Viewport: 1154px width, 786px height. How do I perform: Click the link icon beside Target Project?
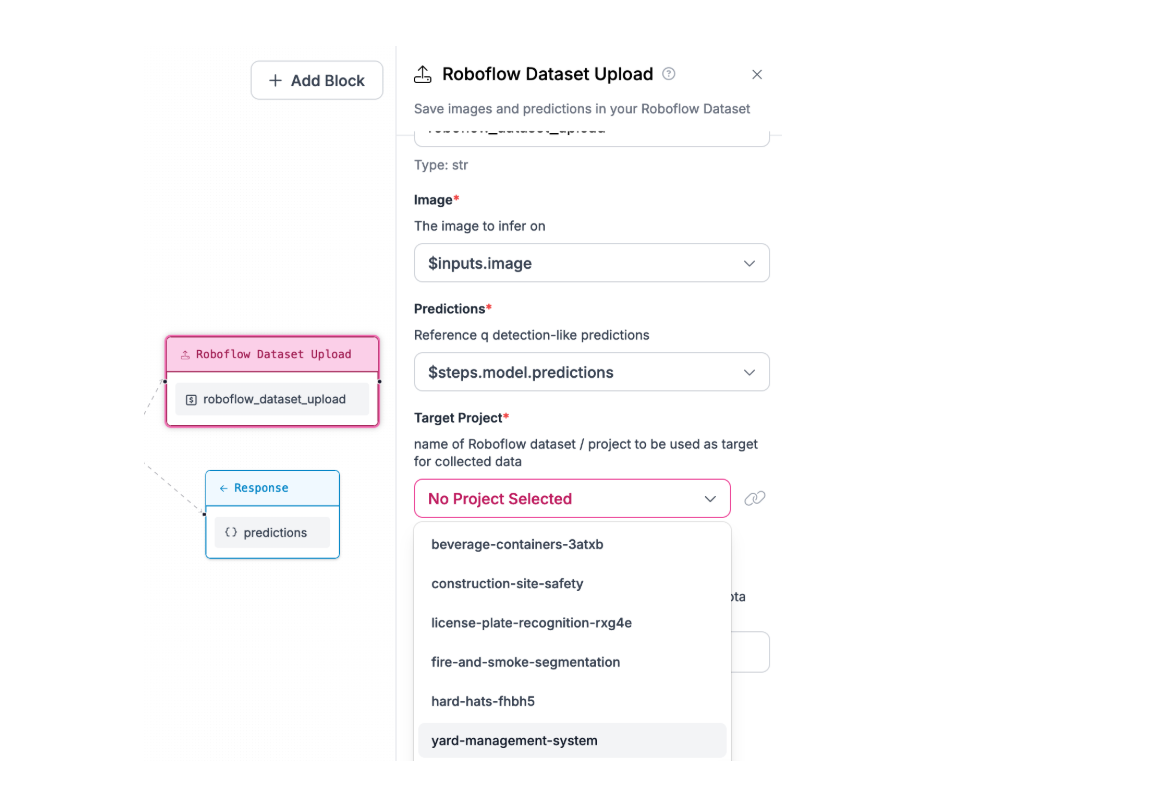[755, 498]
